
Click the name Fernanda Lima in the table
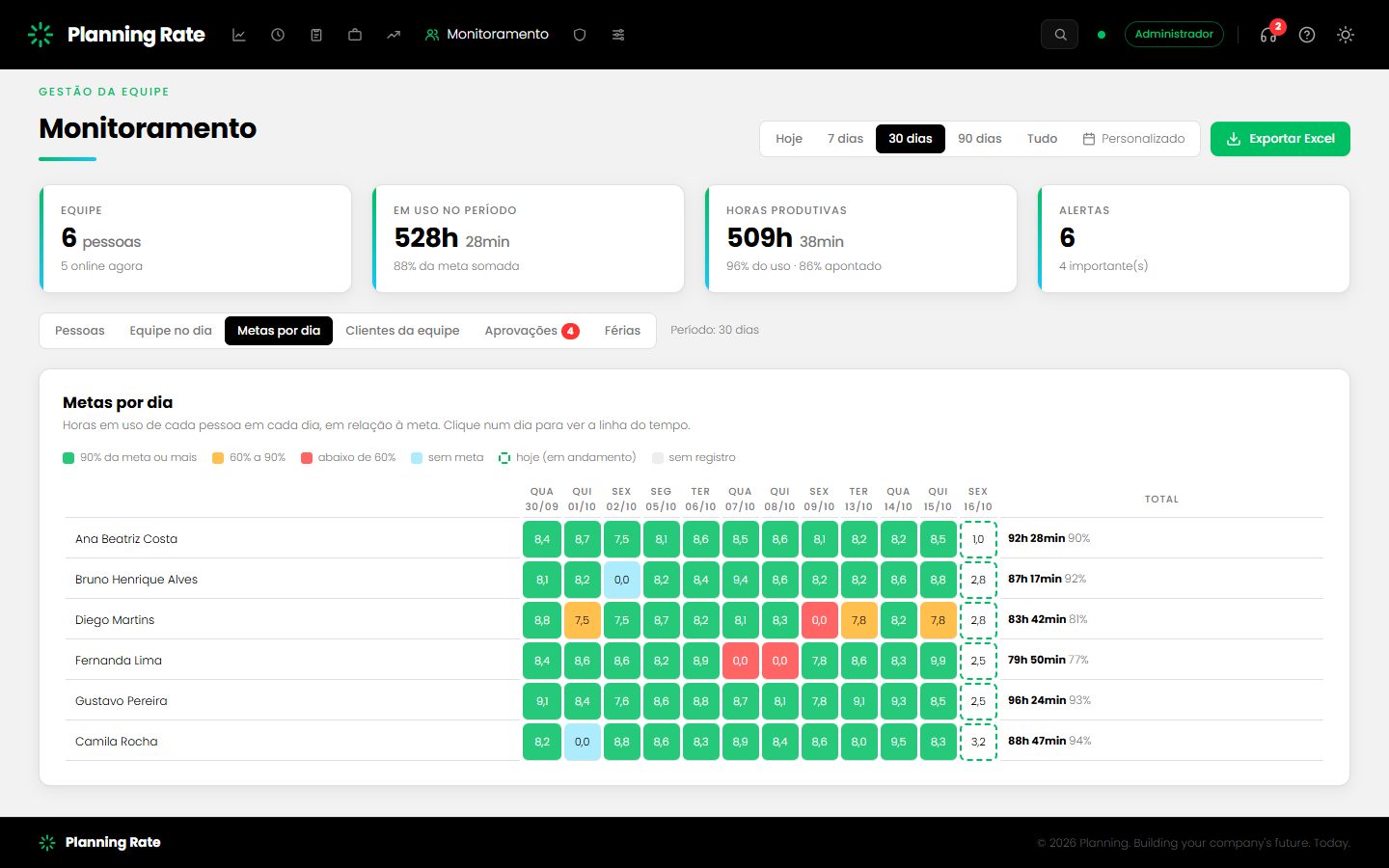(x=119, y=661)
